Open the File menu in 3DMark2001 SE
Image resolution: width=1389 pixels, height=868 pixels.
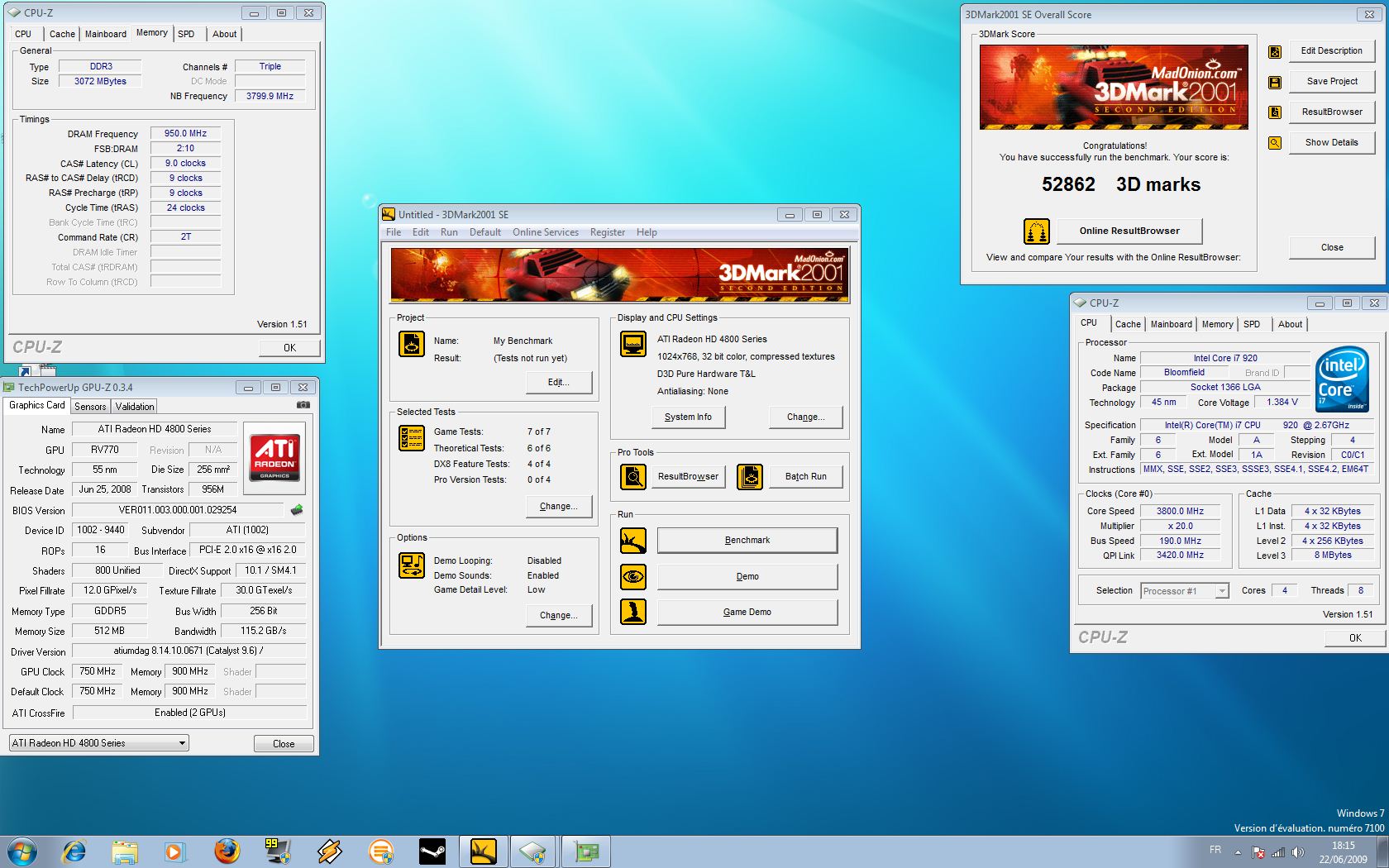[x=394, y=232]
